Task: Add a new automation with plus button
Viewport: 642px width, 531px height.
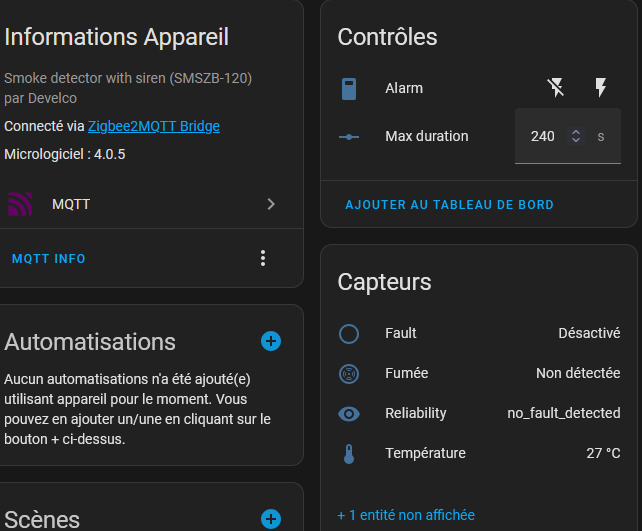Action: pyautogui.click(x=271, y=341)
